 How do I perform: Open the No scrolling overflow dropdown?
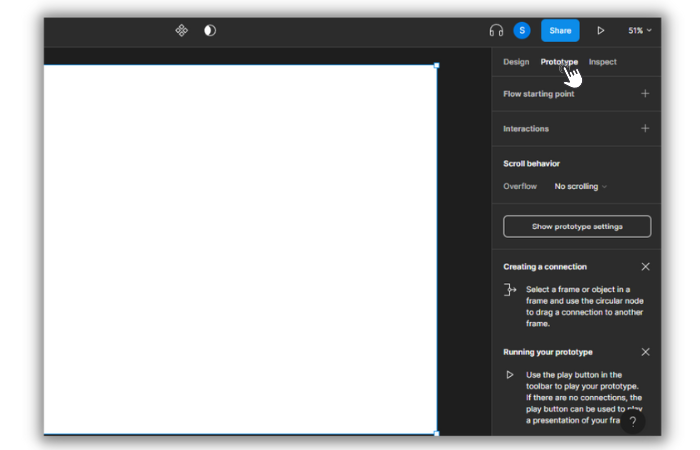tap(580, 186)
